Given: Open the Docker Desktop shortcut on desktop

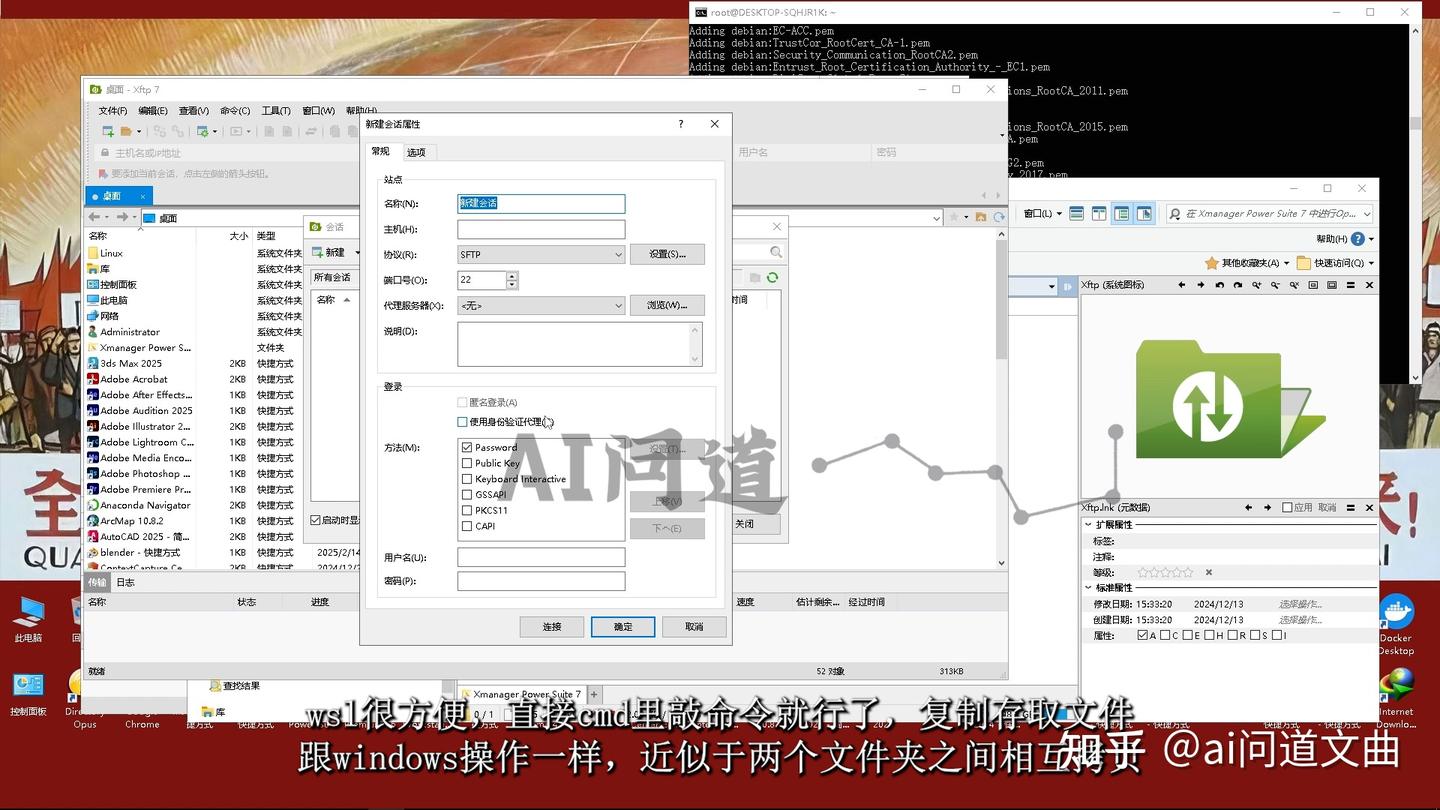Looking at the screenshot, I should pos(1396,622).
